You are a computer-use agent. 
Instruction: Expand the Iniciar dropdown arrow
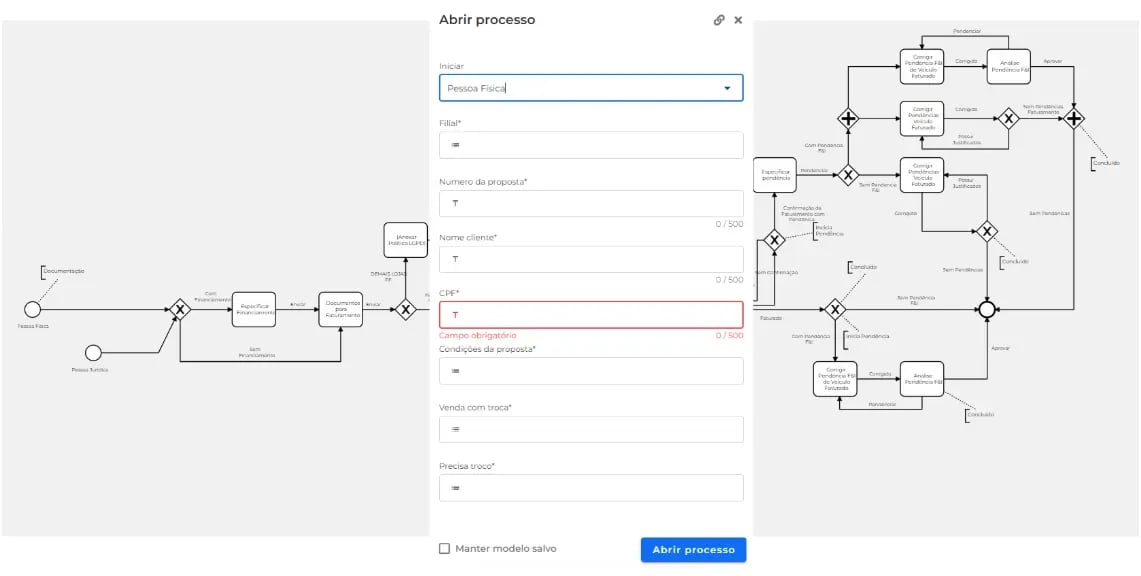click(x=727, y=88)
